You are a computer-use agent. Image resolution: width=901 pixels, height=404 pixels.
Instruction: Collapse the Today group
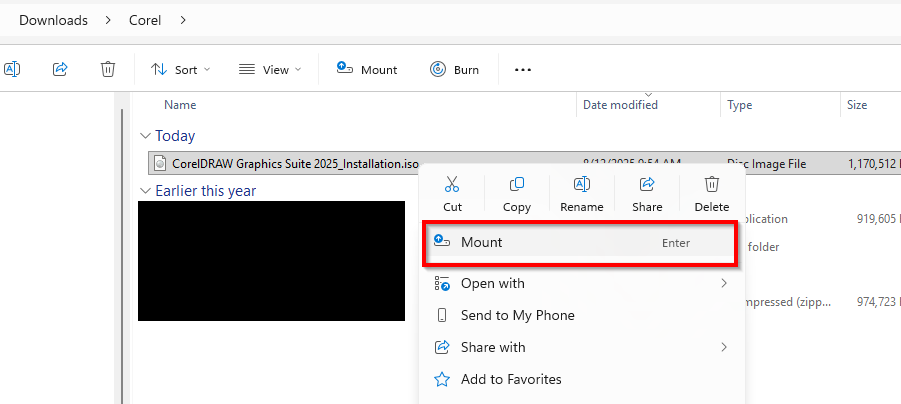click(146, 136)
